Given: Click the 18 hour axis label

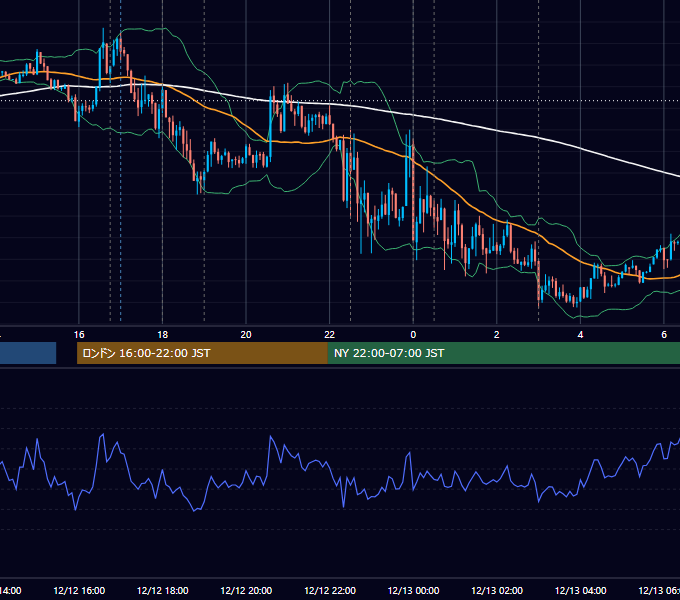Looking at the screenshot, I should click(x=162, y=334).
